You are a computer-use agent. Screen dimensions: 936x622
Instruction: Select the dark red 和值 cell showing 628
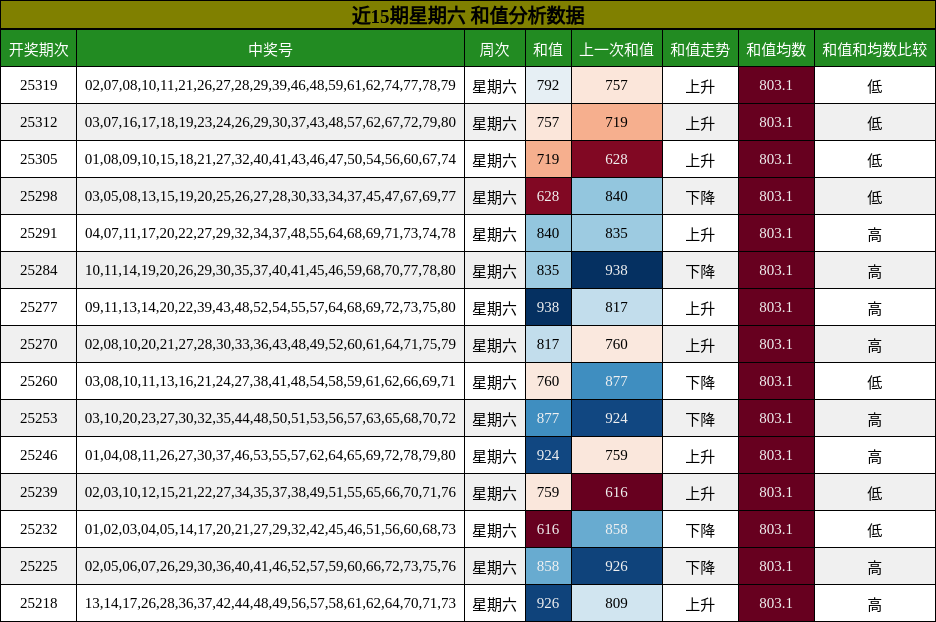coord(547,196)
